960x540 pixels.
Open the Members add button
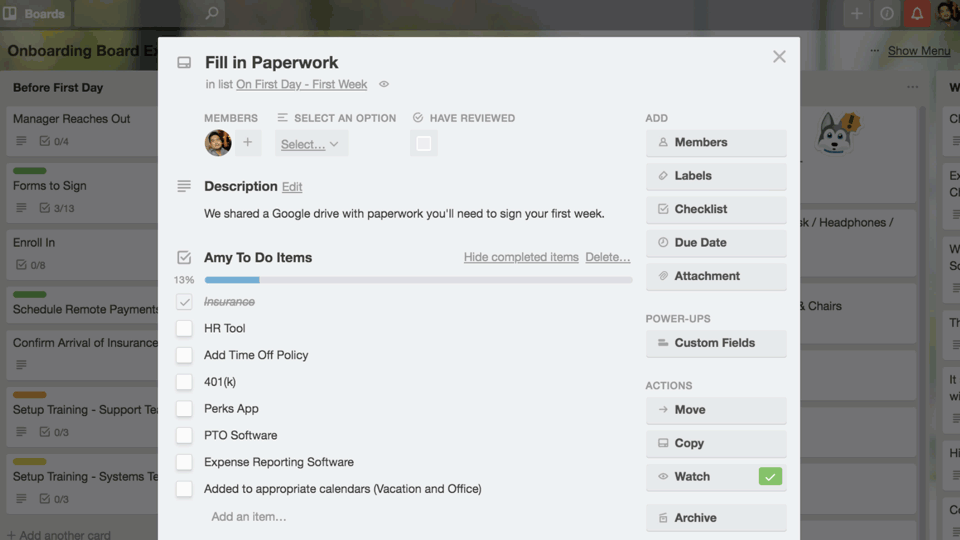tap(716, 143)
